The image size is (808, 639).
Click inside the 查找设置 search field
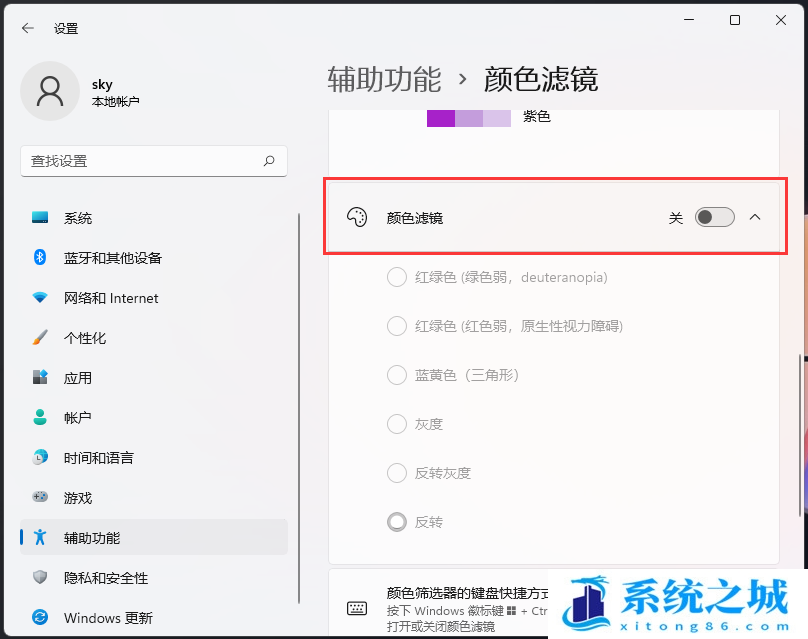[x=150, y=161]
